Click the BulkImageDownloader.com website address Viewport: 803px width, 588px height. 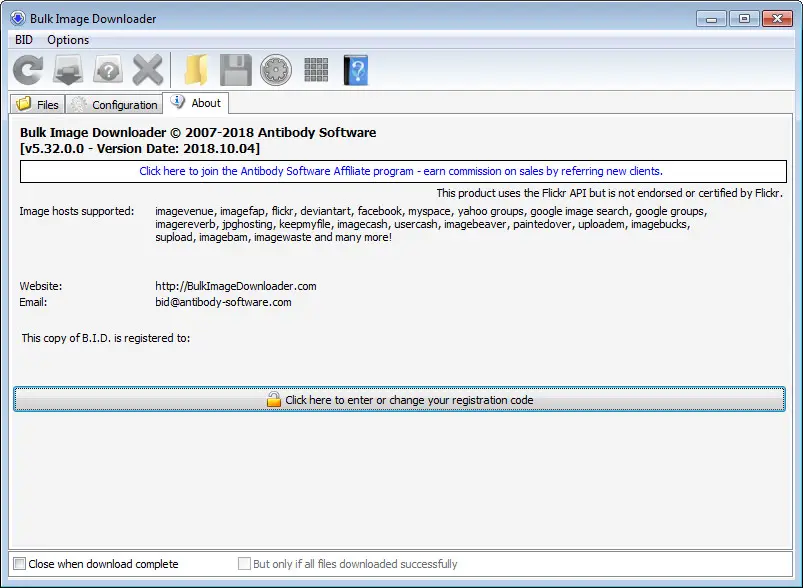click(236, 286)
